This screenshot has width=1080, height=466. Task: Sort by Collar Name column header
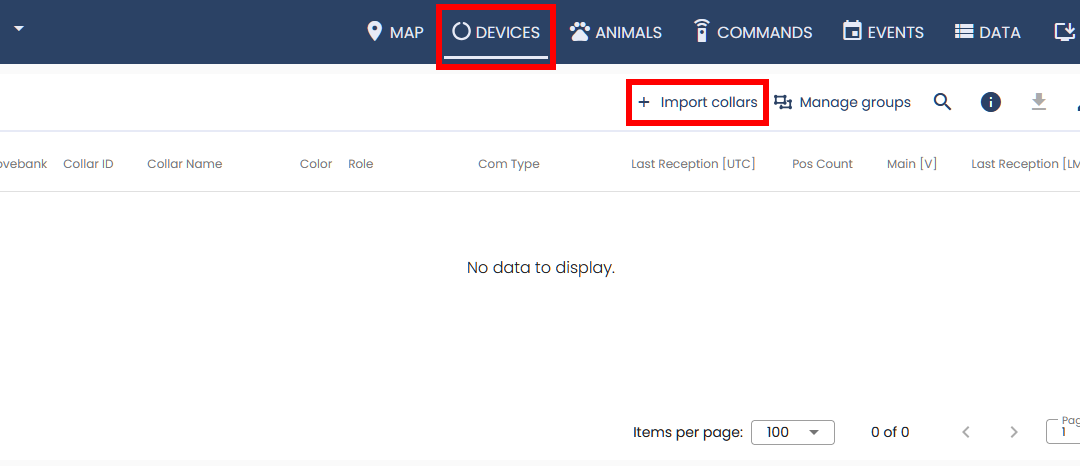pyautogui.click(x=184, y=164)
